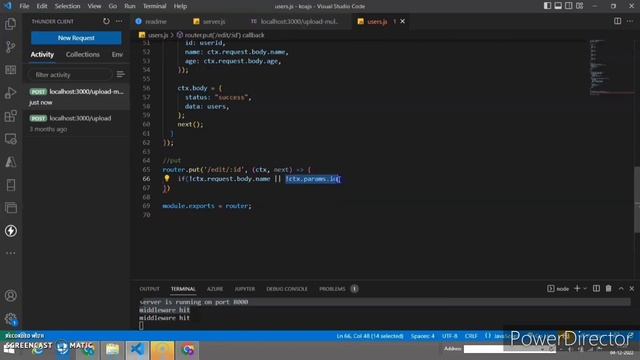
Task: Switch to the JUPYTER panel tab
Action: tap(244, 289)
